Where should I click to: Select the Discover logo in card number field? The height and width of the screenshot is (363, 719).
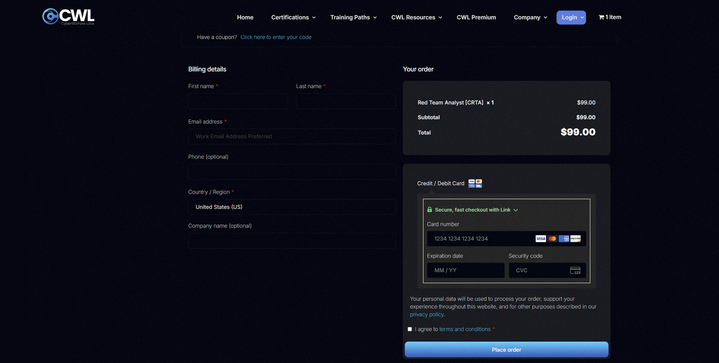click(575, 238)
